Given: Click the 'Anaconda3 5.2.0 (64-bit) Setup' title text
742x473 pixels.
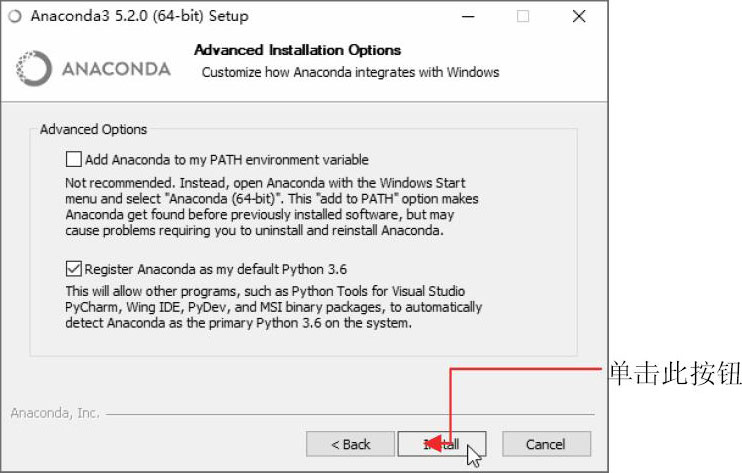Looking at the screenshot, I should [x=140, y=16].
